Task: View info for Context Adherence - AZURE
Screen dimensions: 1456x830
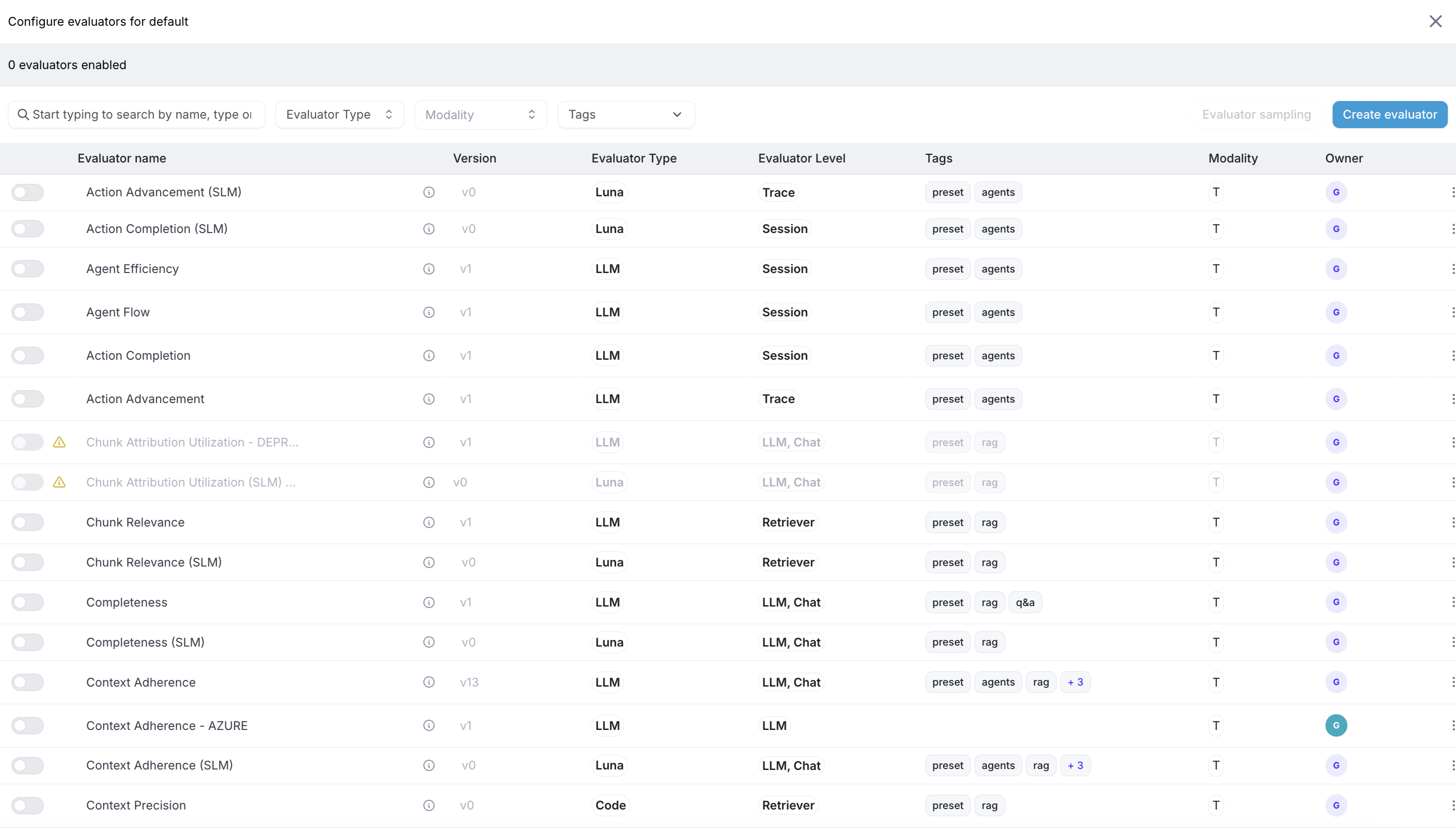Action: pos(428,725)
